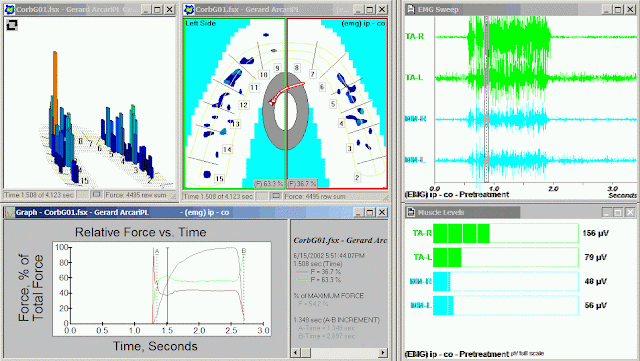Click the scrollbar thumb in Graph info pane
Screen dimensions: 640x361
tap(306, 352)
